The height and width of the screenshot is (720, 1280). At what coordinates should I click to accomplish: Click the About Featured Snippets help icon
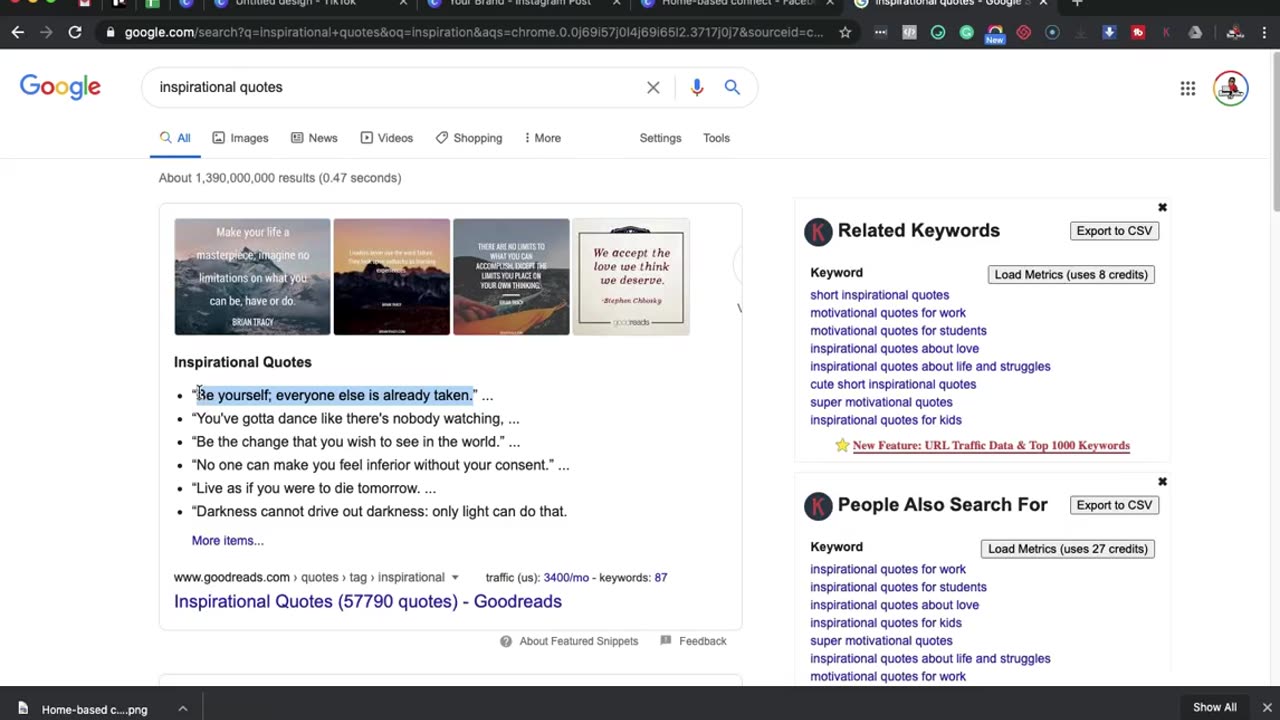click(506, 641)
